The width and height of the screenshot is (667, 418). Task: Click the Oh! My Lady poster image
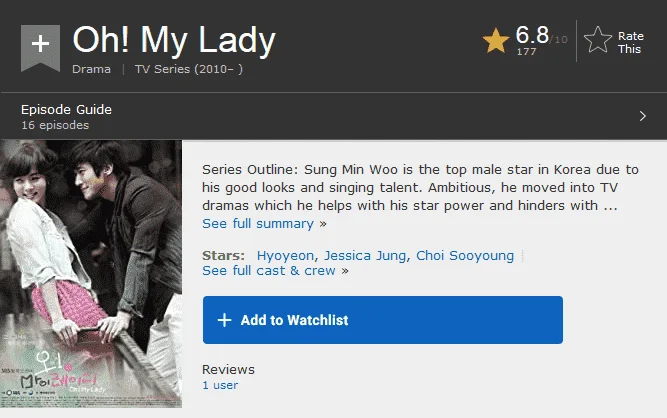tap(91, 274)
